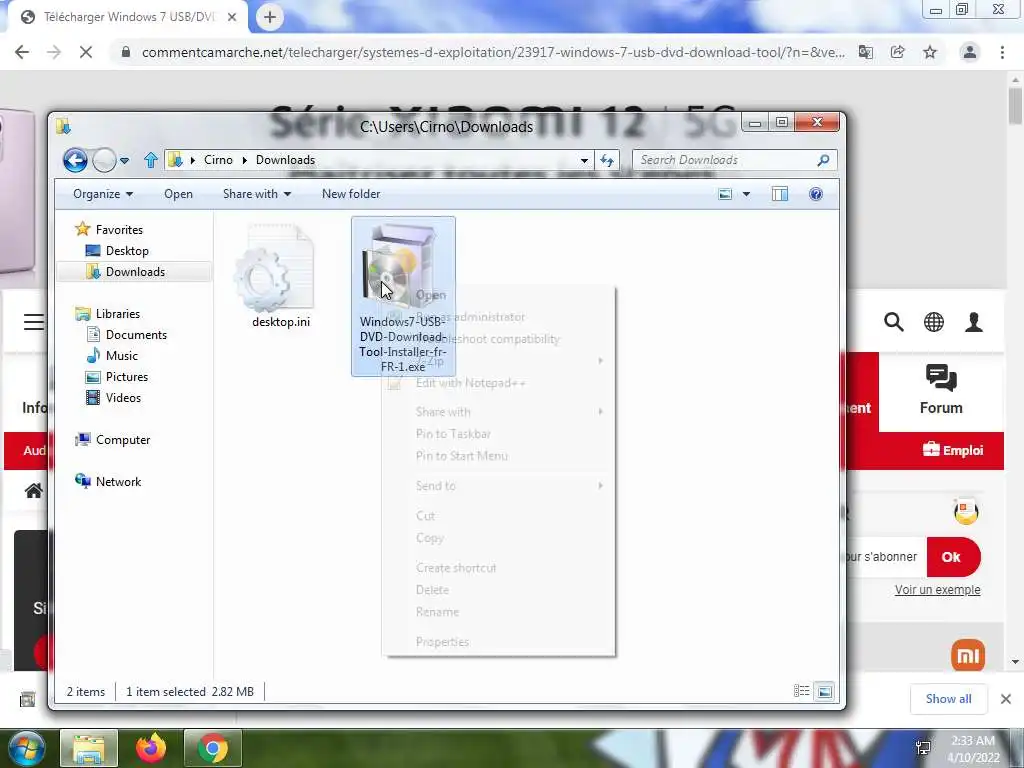Refresh the Downloads folder view
Image resolution: width=1024 pixels, height=768 pixels.
(607, 161)
